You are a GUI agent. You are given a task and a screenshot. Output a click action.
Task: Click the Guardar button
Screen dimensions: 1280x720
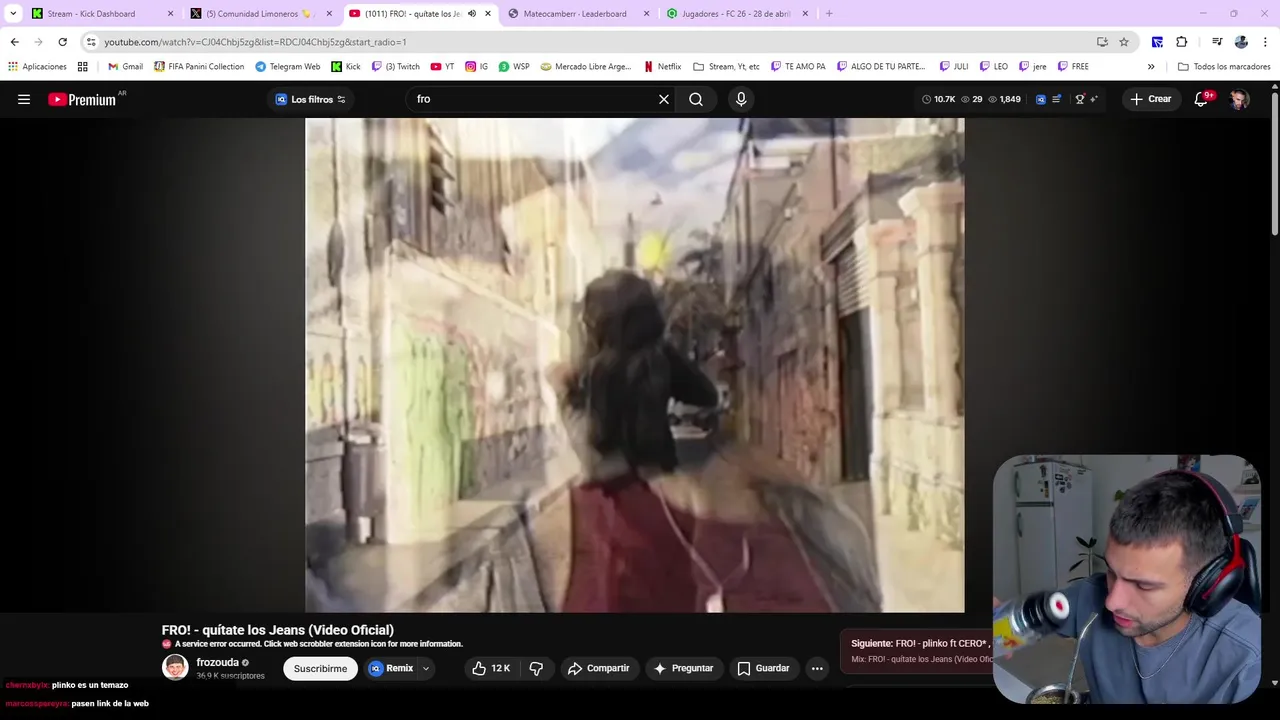pos(764,668)
